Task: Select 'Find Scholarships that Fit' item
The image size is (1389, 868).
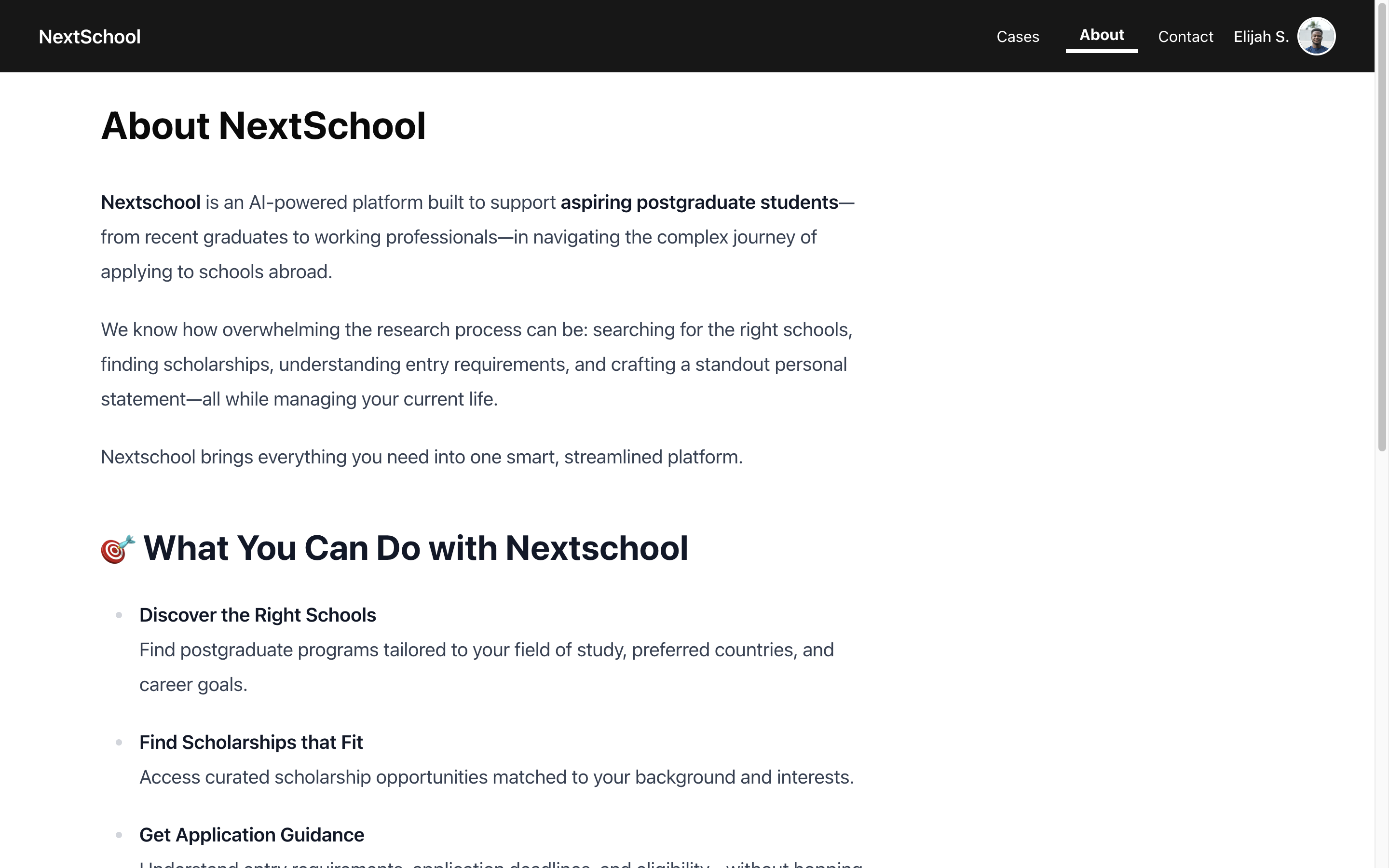Action: pos(251,742)
